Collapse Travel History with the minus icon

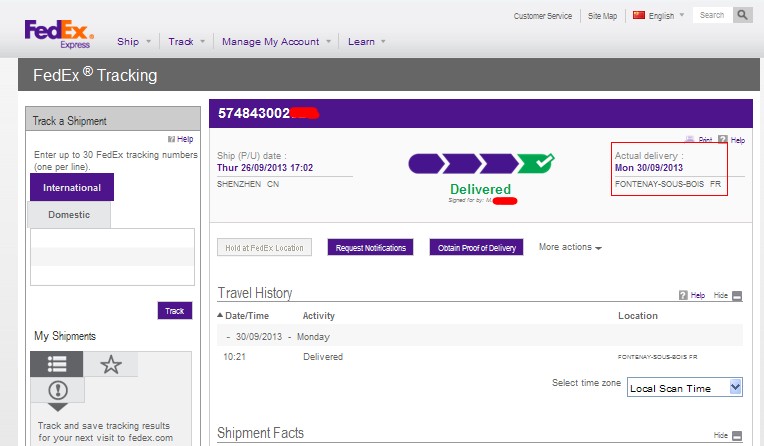pos(737,296)
